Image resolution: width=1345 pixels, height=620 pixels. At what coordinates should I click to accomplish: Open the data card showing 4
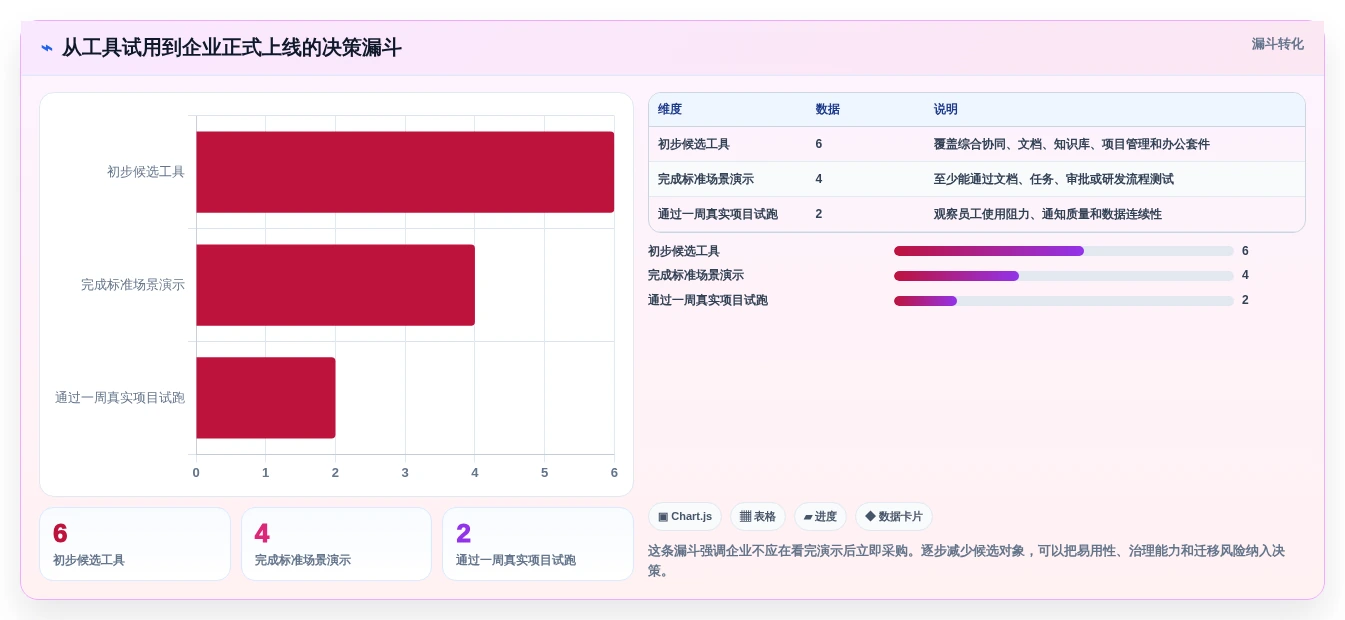[336, 544]
